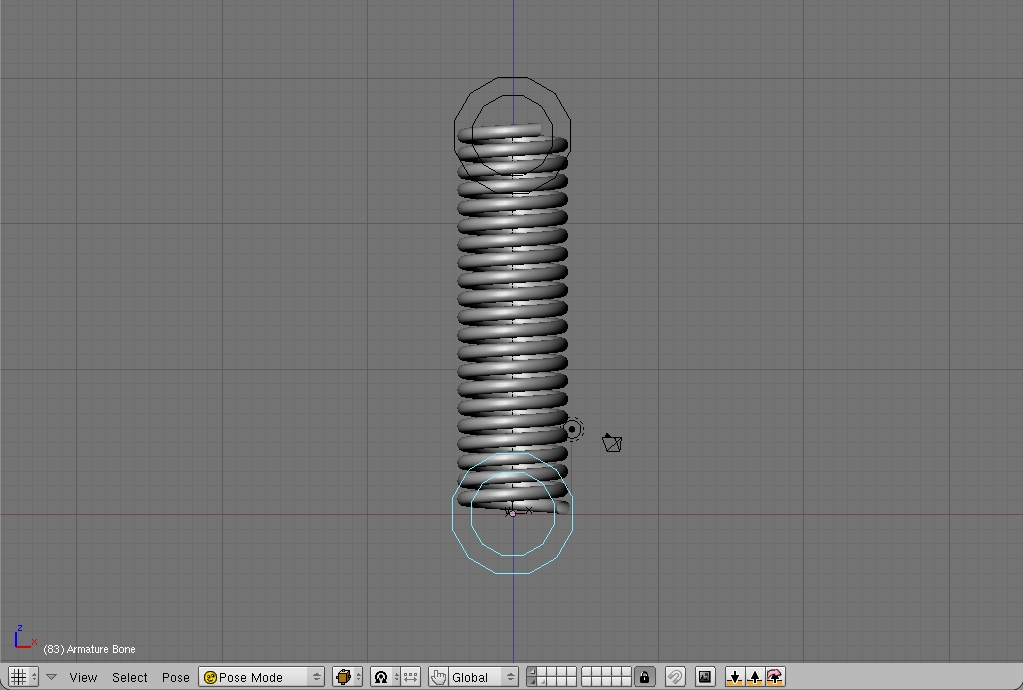Open the Global orientation dropdown
Screen dimensions: 1023x690
(483, 677)
